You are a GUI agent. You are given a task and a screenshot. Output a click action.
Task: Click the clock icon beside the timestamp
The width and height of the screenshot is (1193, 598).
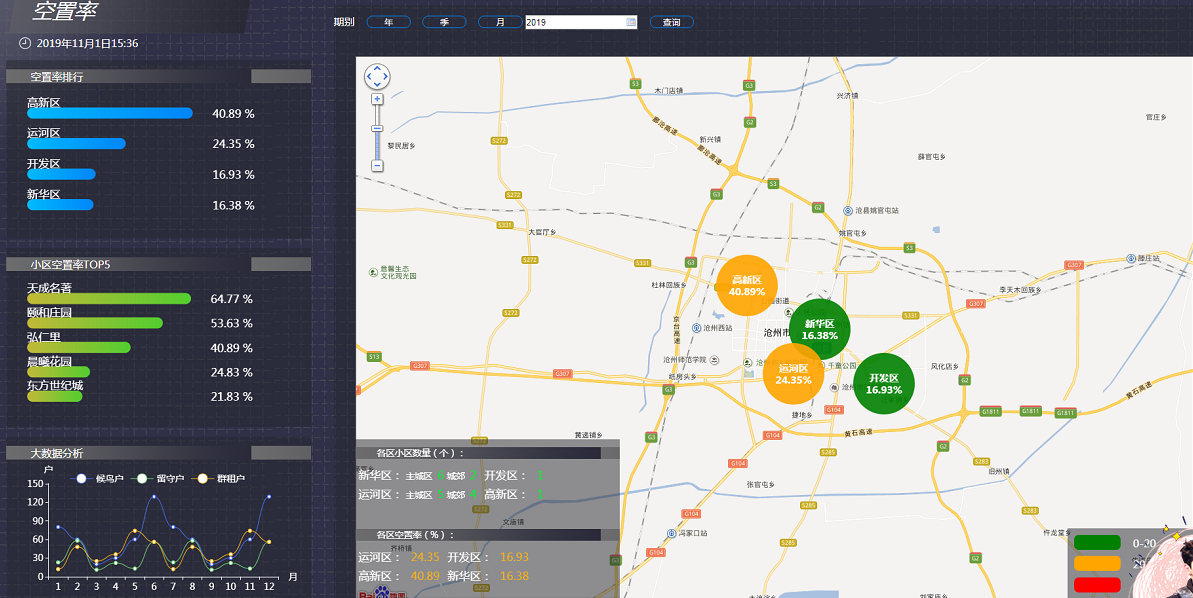[24, 43]
